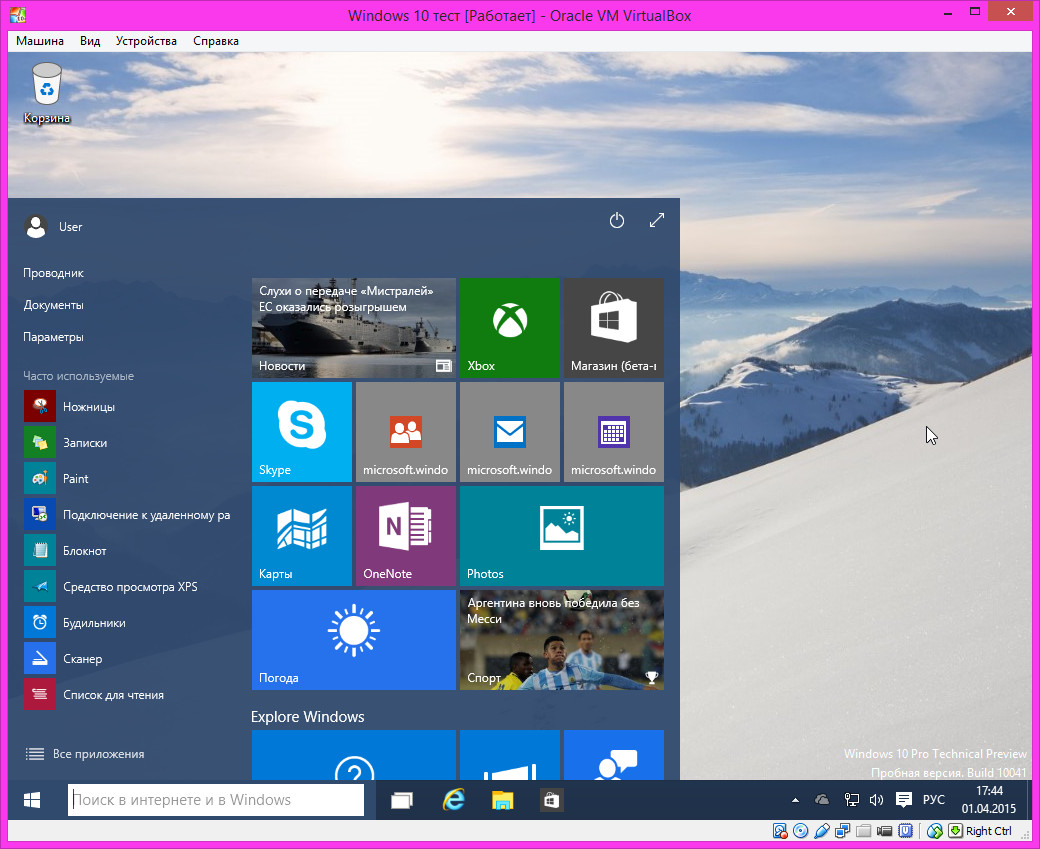Click the OneDrive cloud tray icon
The width and height of the screenshot is (1040, 849).
[x=822, y=799]
